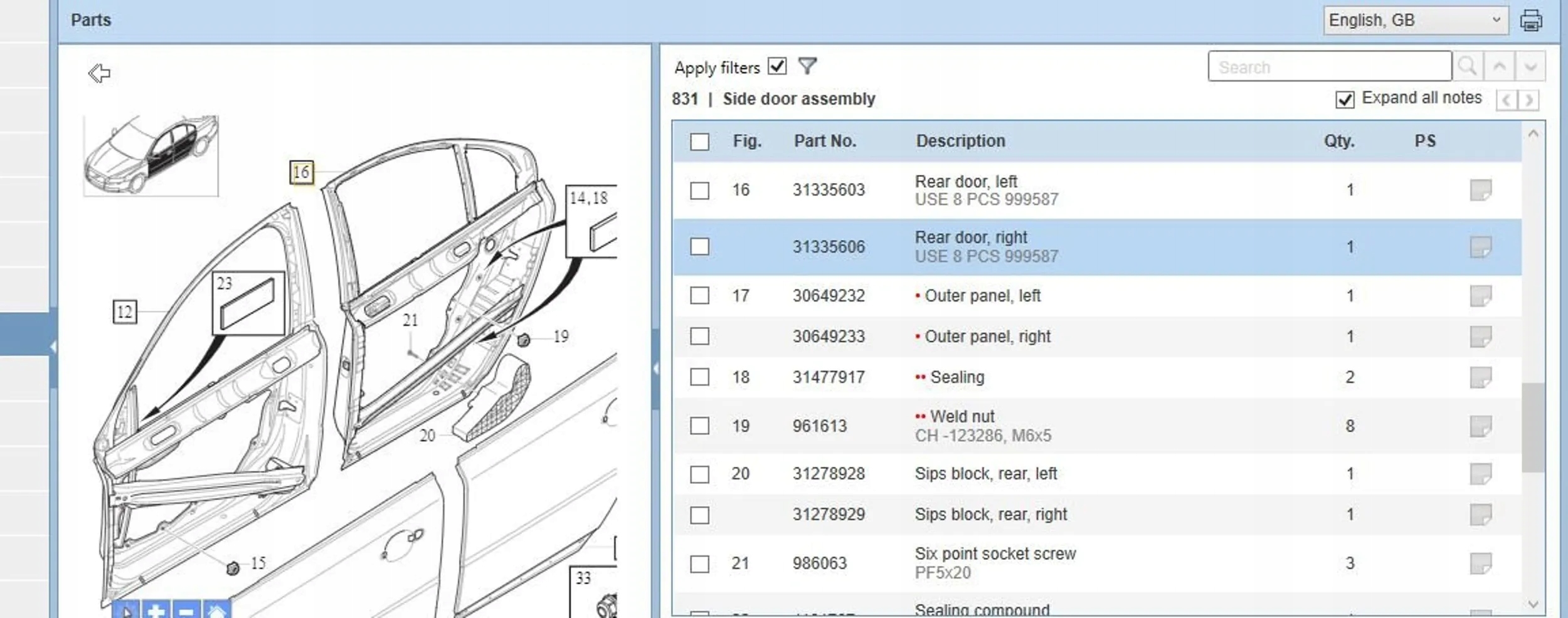
Task: Click the magnifier search button
Action: 1467,66
